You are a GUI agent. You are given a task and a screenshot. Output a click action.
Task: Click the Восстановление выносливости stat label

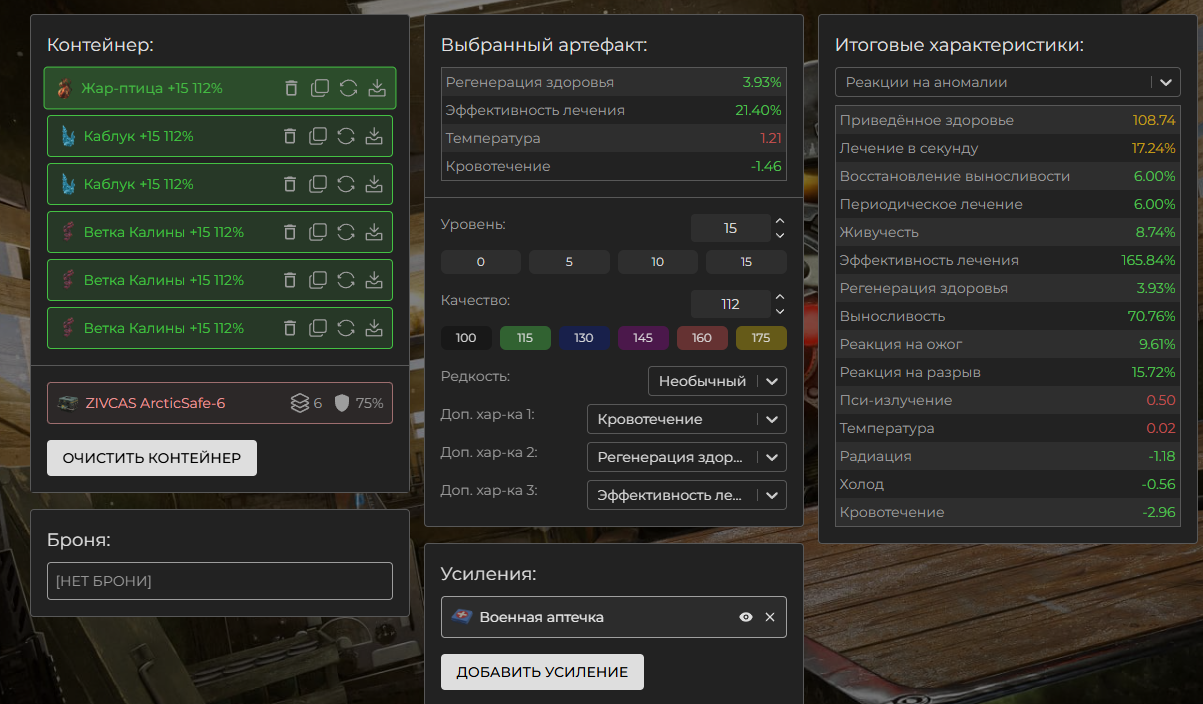coord(955,176)
